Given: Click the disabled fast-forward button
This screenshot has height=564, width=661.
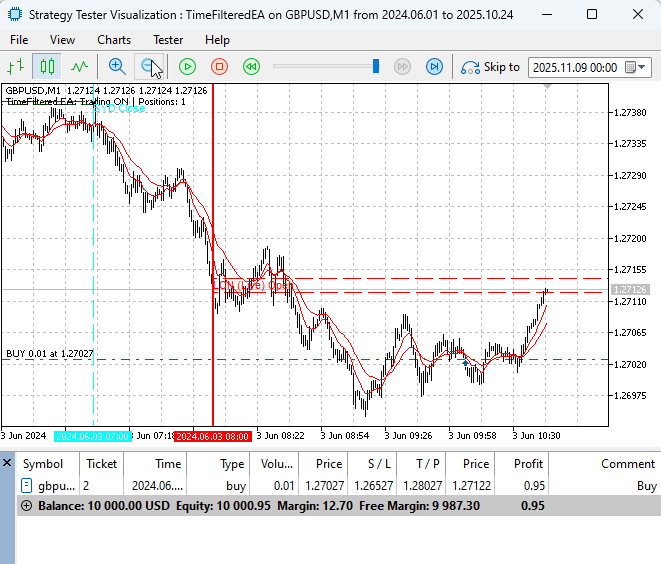Looking at the screenshot, I should coord(402,67).
